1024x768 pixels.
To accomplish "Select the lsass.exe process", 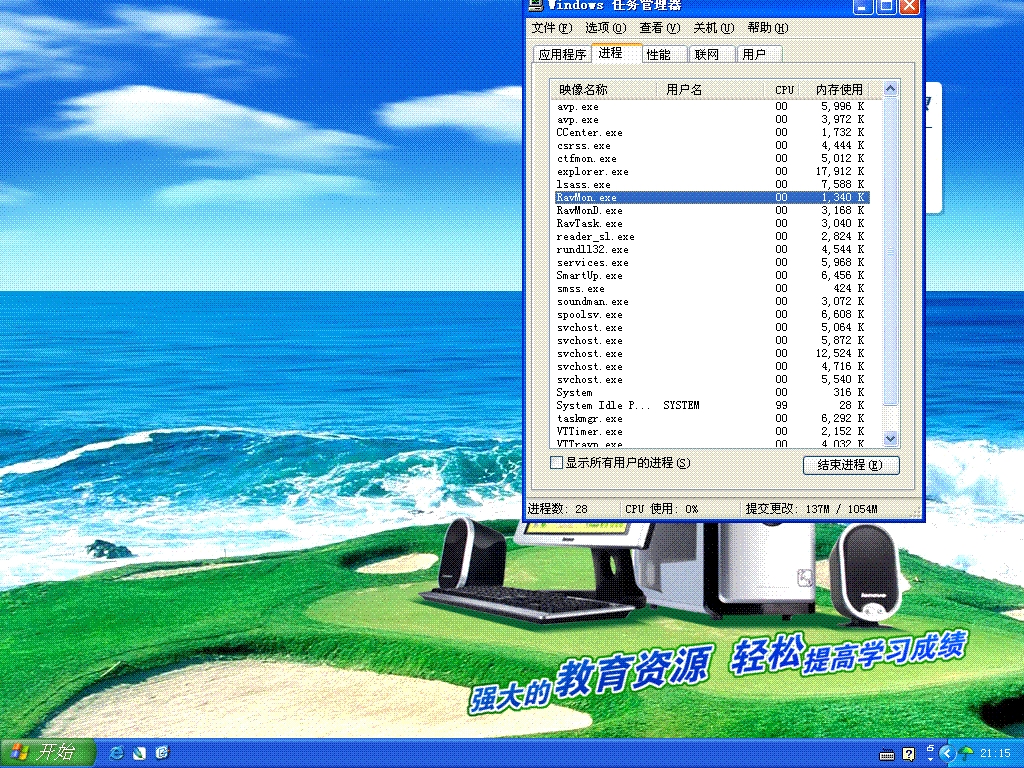I will [712, 184].
